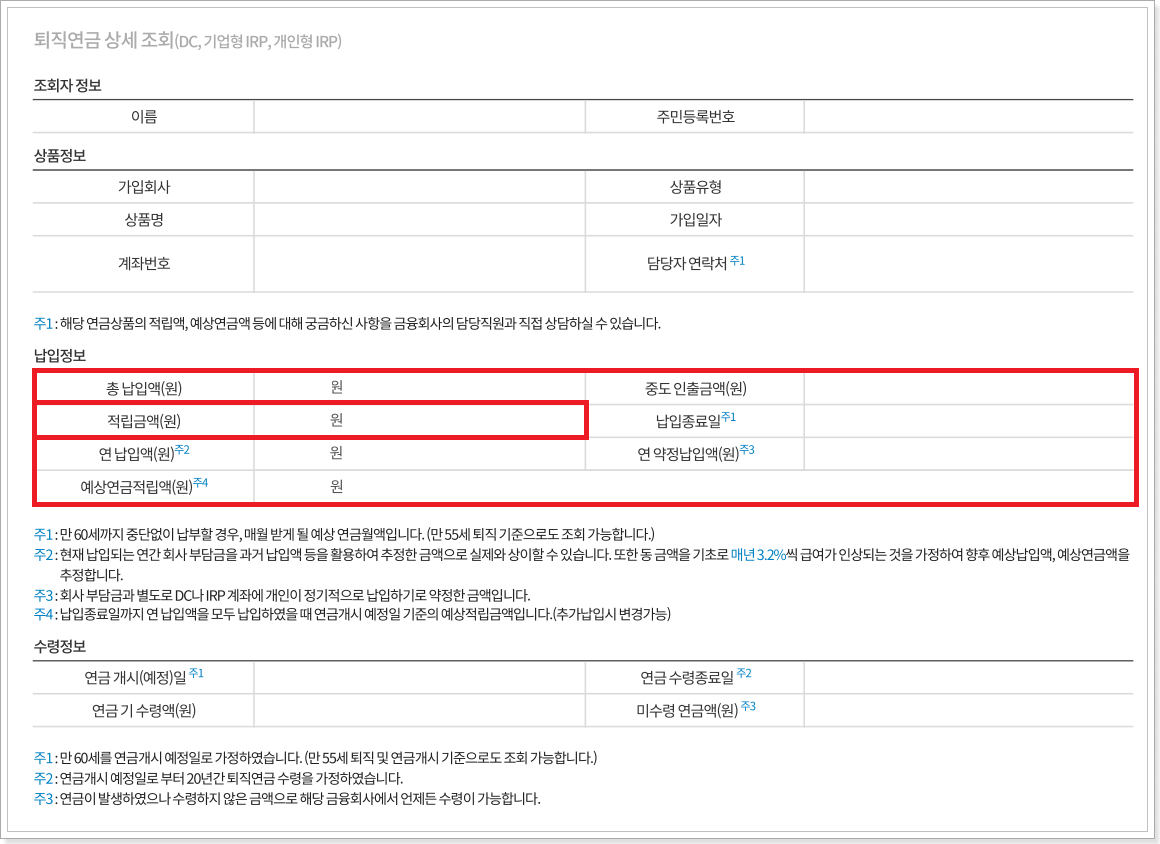1160x844 pixels.
Task: Click the '미수령 연금액(원)' label cell
Action: point(695,711)
